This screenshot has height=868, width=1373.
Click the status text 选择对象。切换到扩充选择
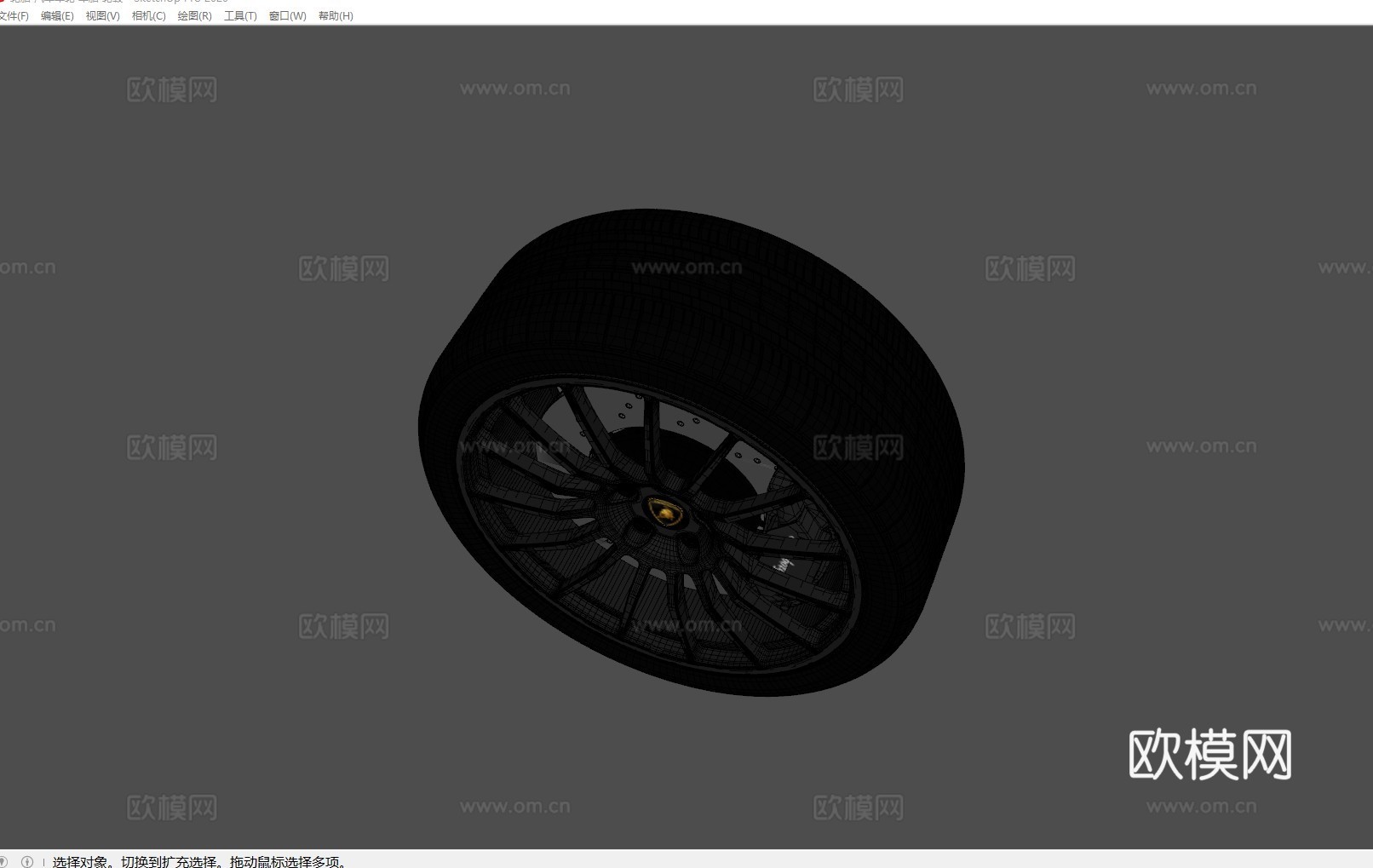[135, 861]
